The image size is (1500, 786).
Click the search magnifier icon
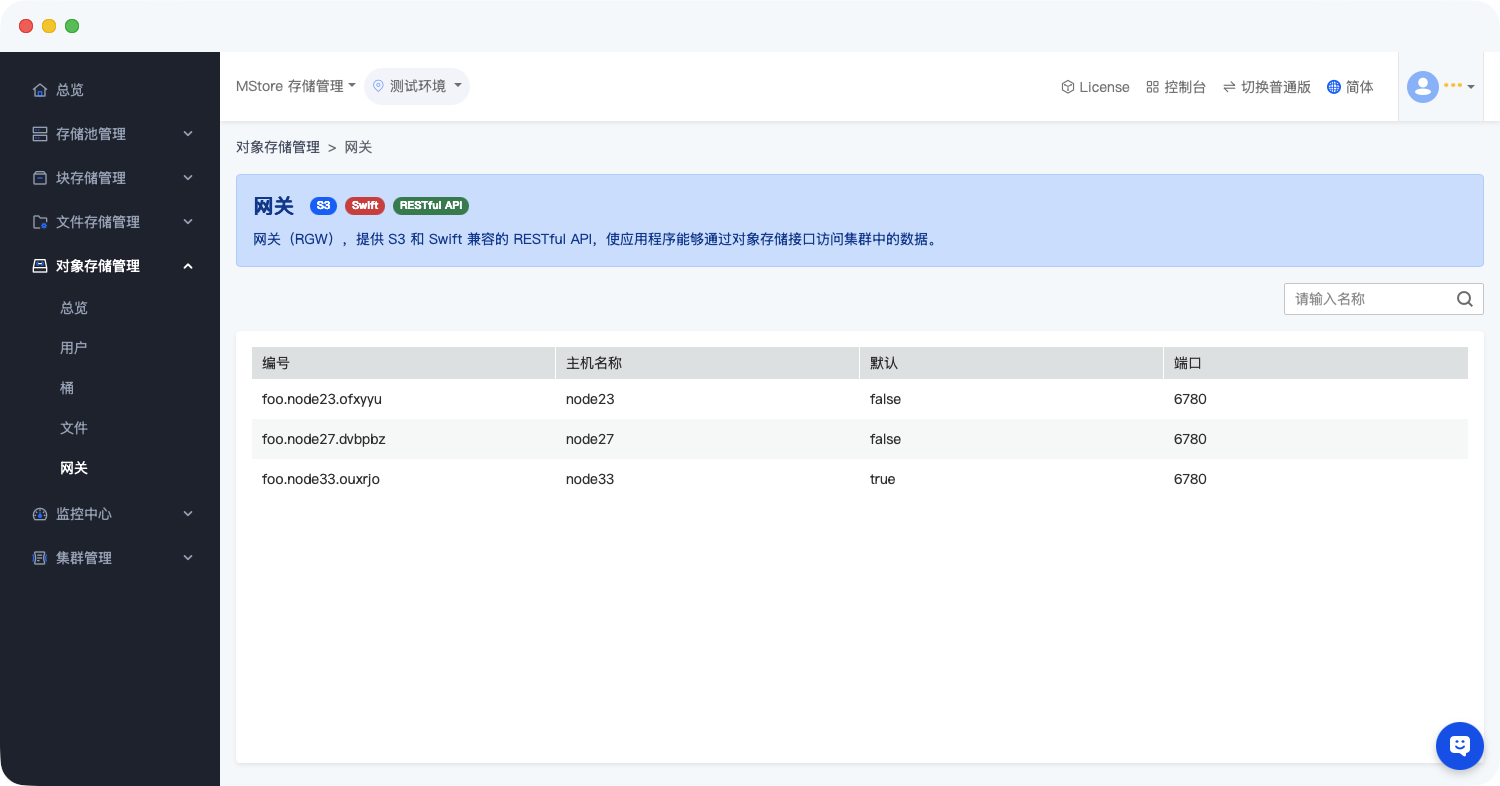pos(1464,299)
